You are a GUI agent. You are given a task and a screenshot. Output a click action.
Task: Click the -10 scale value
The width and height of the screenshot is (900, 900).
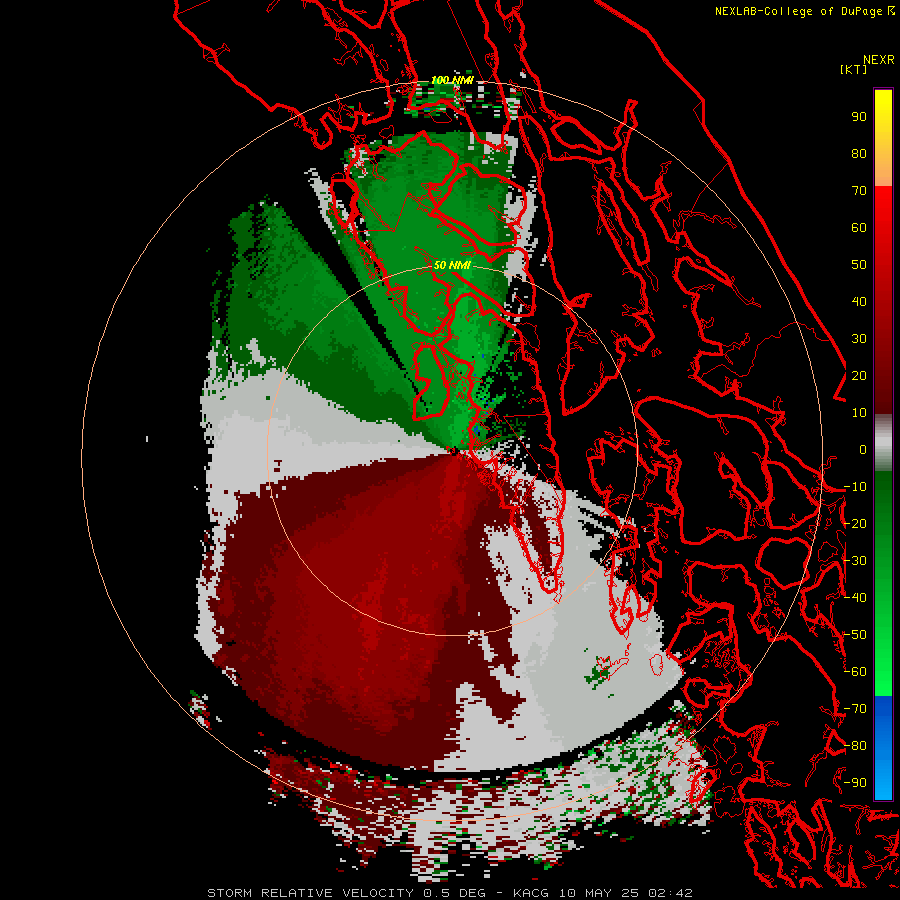tap(855, 487)
